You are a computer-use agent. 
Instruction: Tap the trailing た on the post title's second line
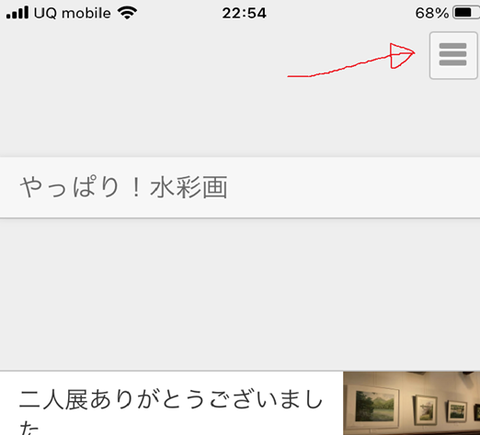tap(29, 428)
